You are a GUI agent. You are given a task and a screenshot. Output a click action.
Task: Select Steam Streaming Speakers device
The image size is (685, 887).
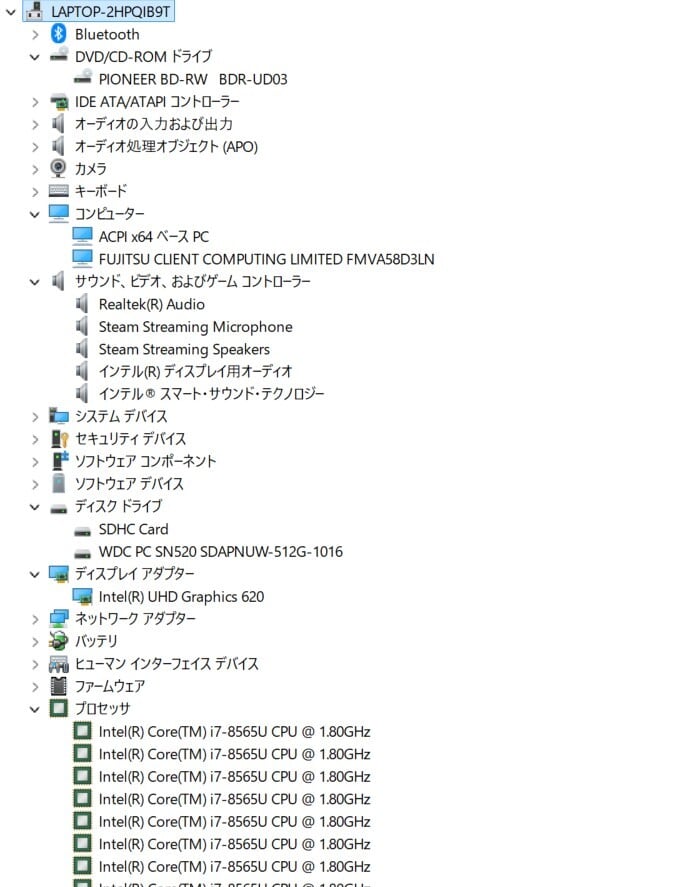tap(184, 349)
